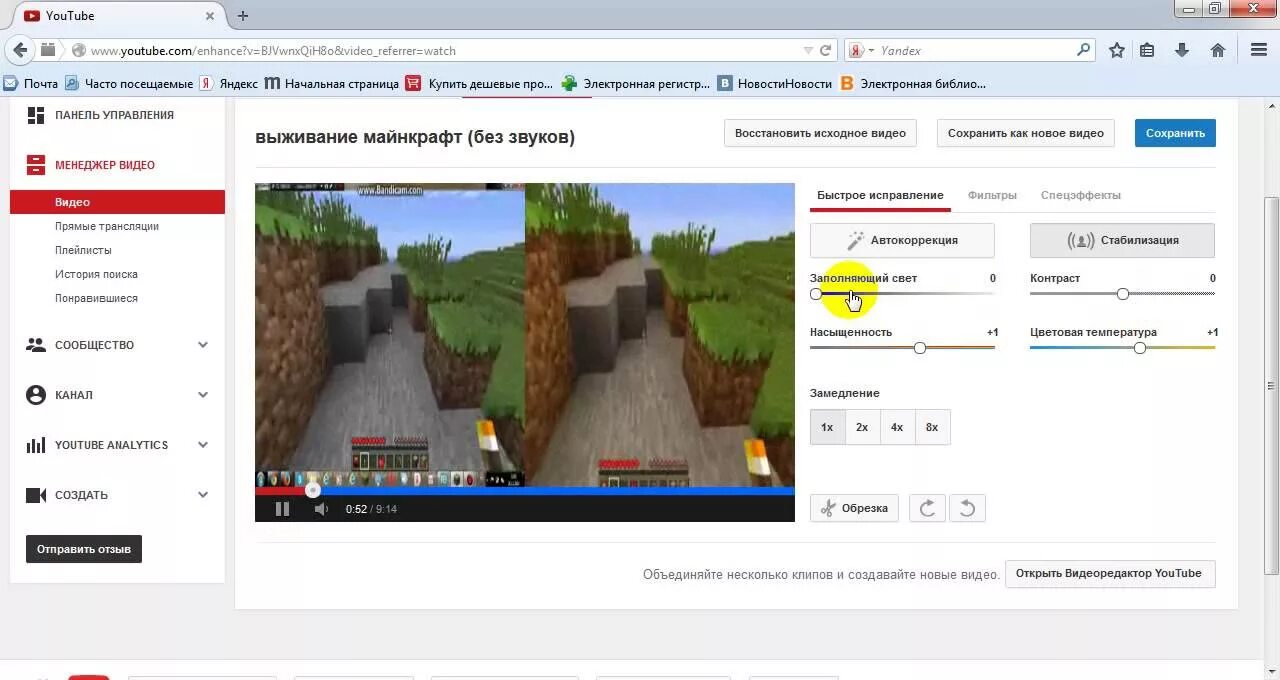Open the Firefox hamburger menu
Image resolution: width=1280 pixels, height=680 pixels.
point(1259,50)
